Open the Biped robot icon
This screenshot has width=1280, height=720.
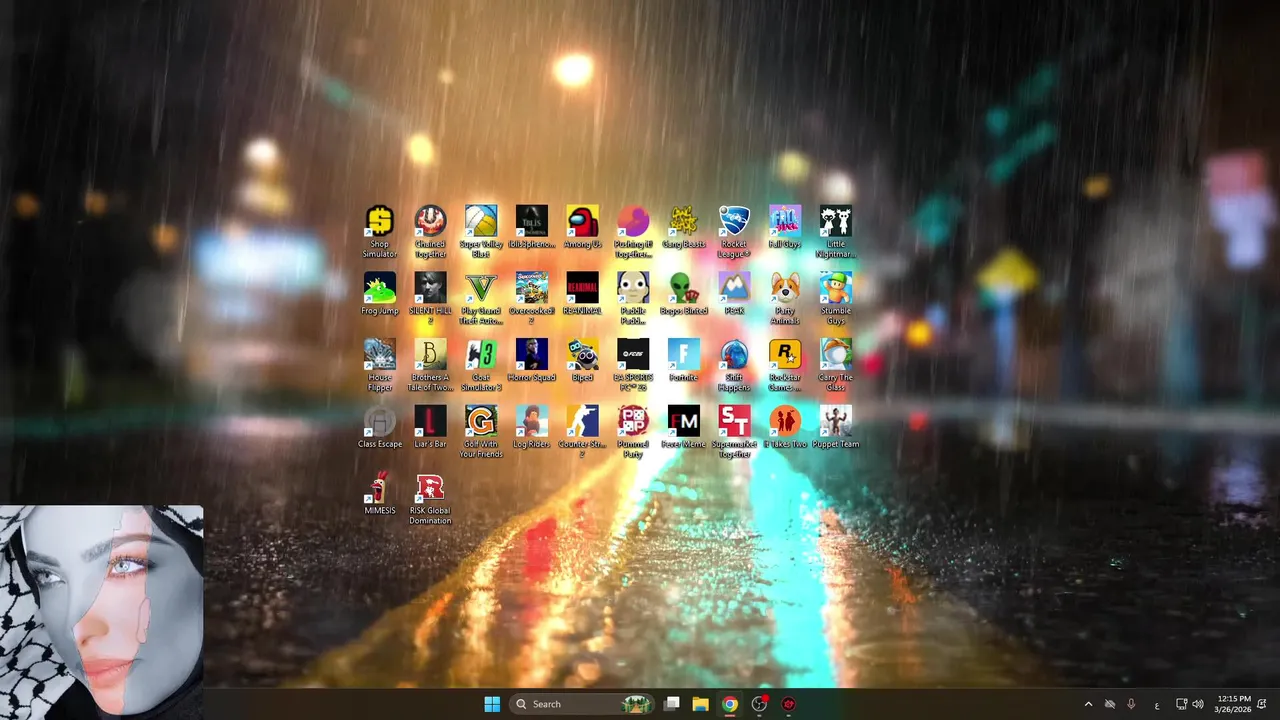pyautogui.click(x=582, y=354)
